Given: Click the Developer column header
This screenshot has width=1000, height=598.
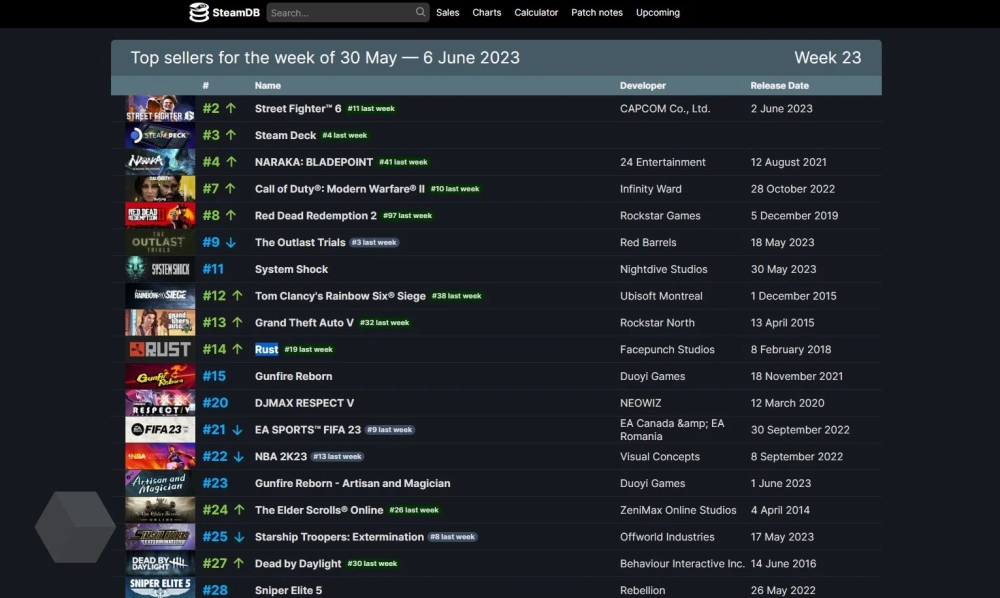Looking at the screenshot, I should (x=643, y=86).
